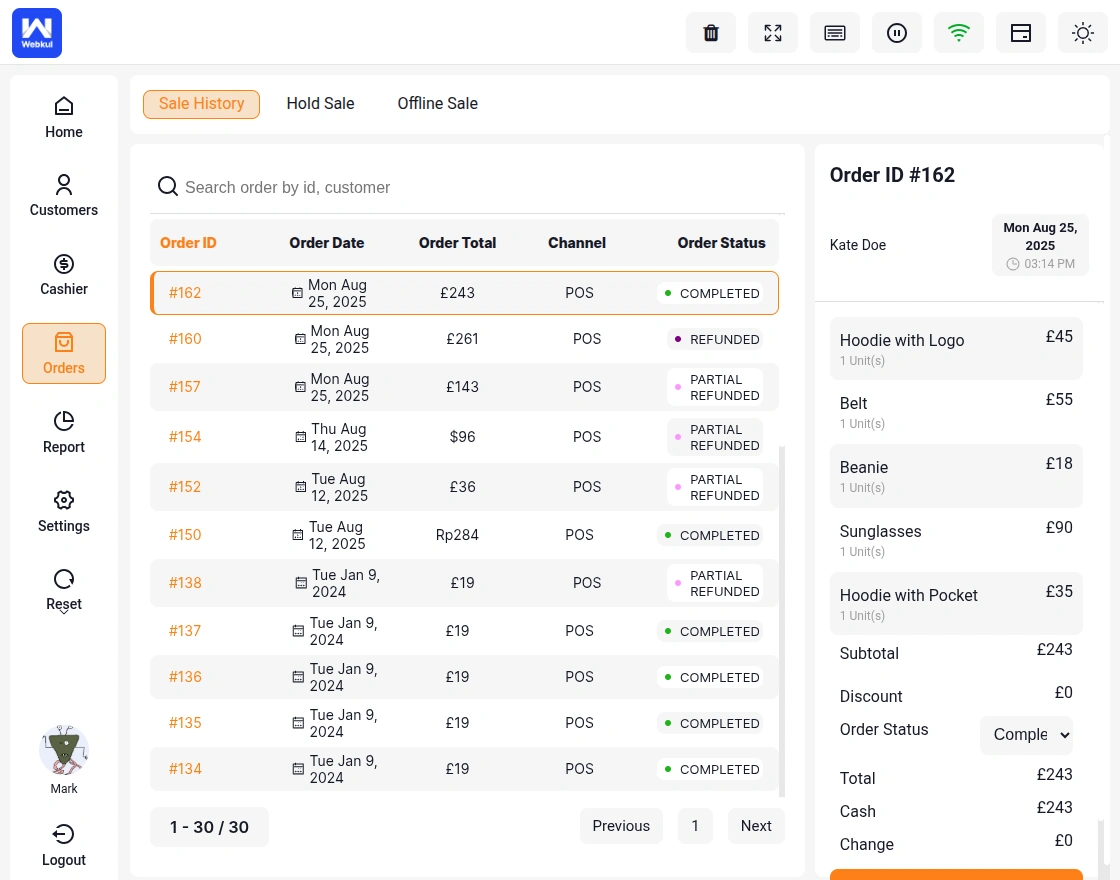Click the trash delete icon in the toolbar

pos(711,33)
